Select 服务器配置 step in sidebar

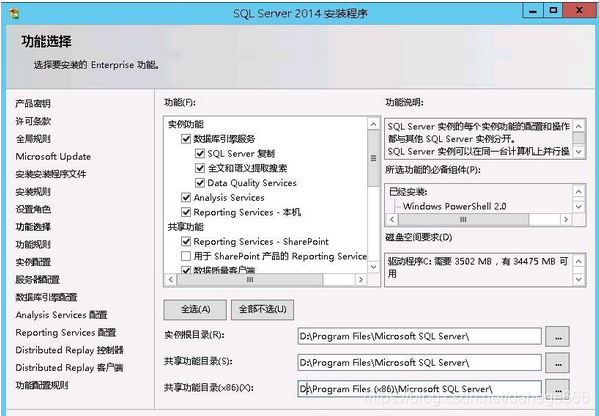tap(37, 280)
